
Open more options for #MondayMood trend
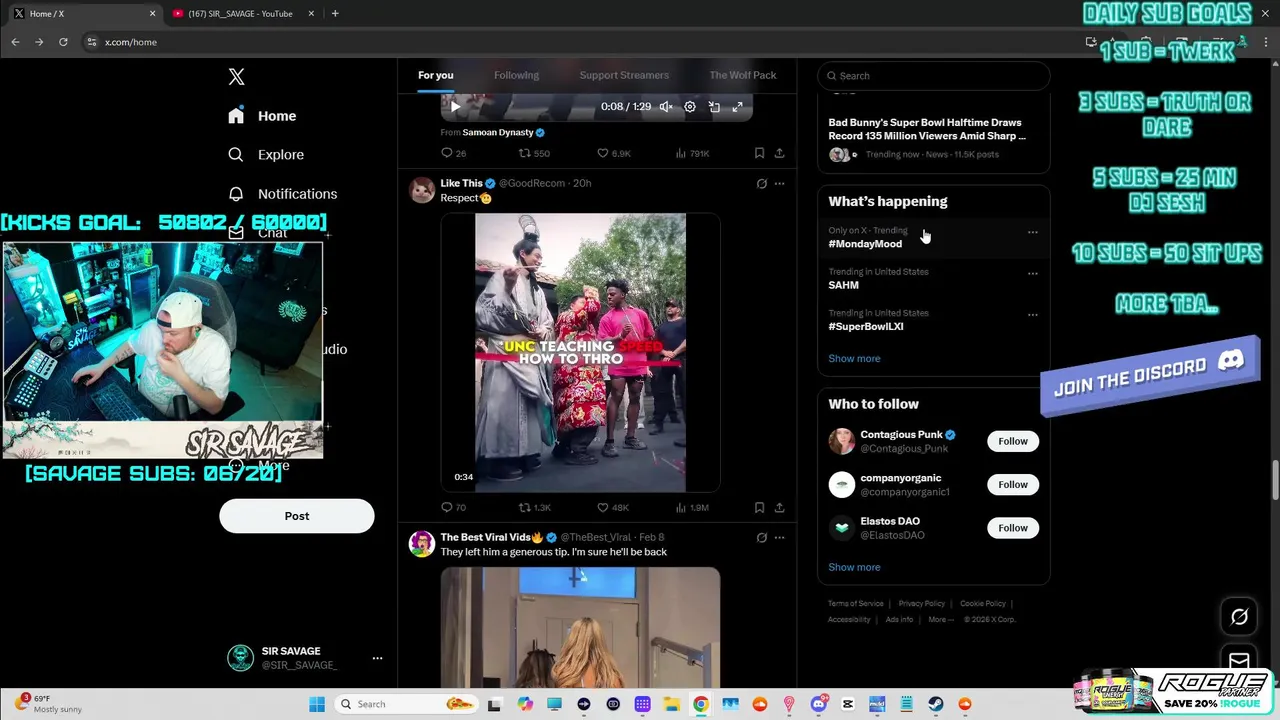pyautogui.click(x=1032, y=232)
